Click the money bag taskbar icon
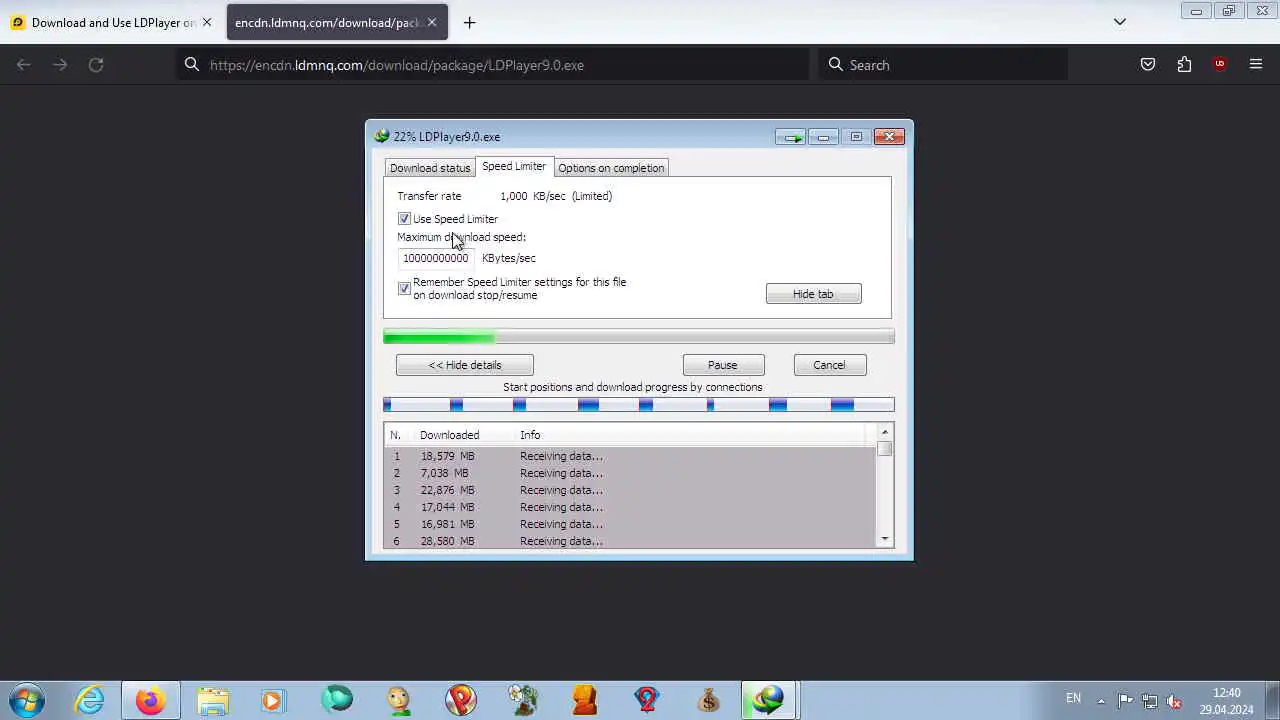The width and height of the screenshot is (1280, 720). click(709, 700)
